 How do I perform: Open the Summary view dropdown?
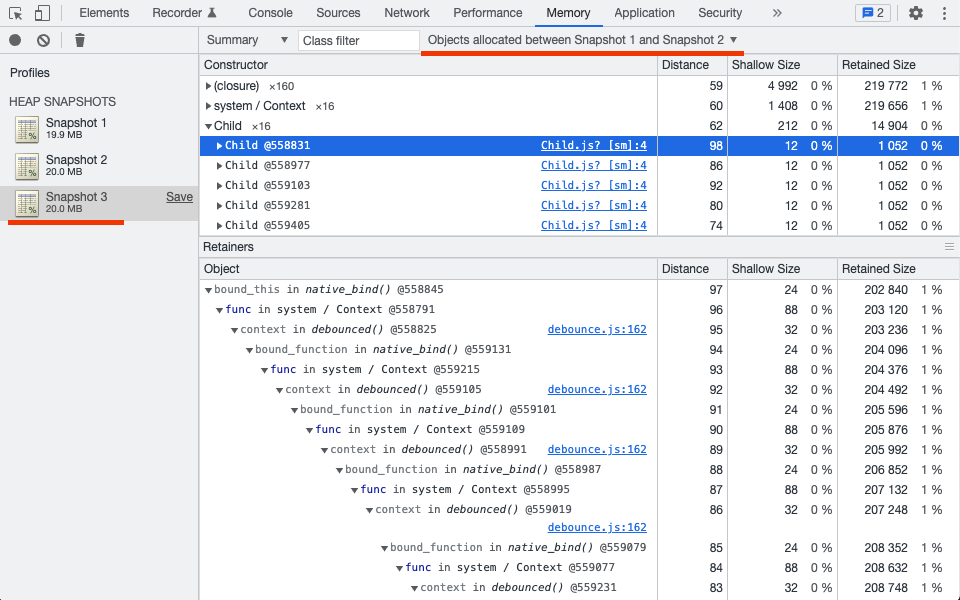pos(245,40)
